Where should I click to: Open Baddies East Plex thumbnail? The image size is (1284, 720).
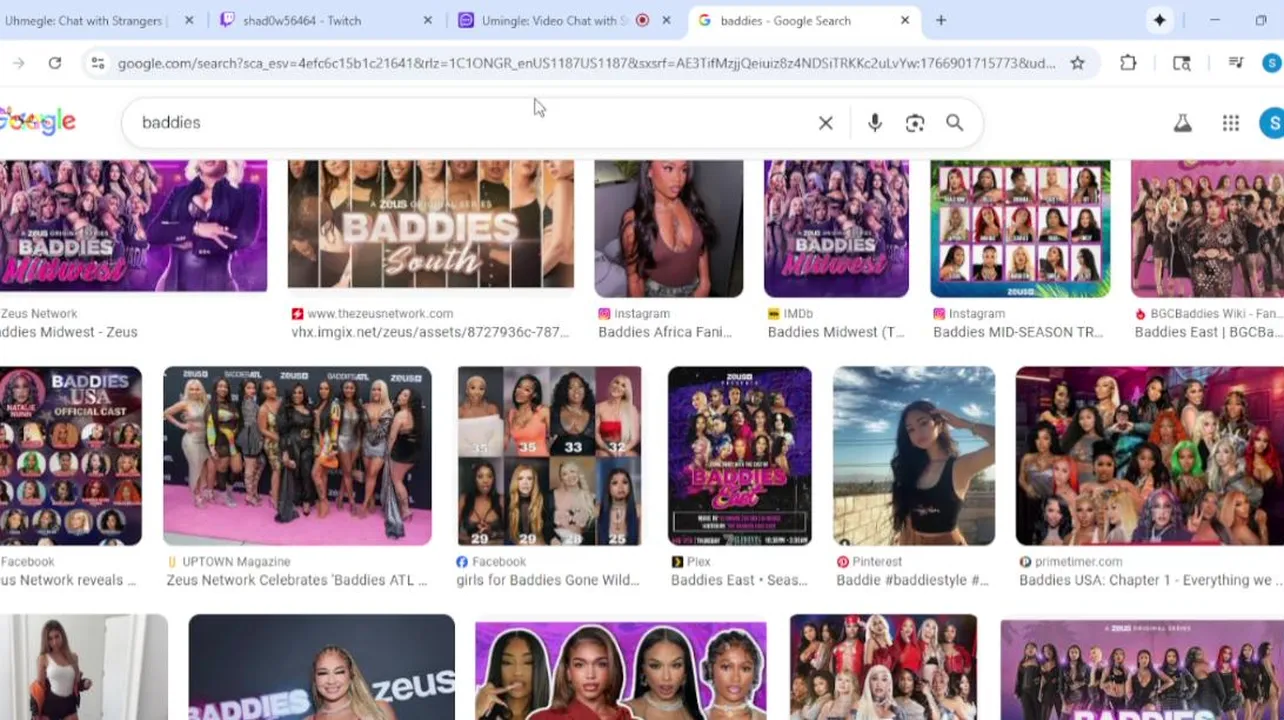(x=740, y=456)
